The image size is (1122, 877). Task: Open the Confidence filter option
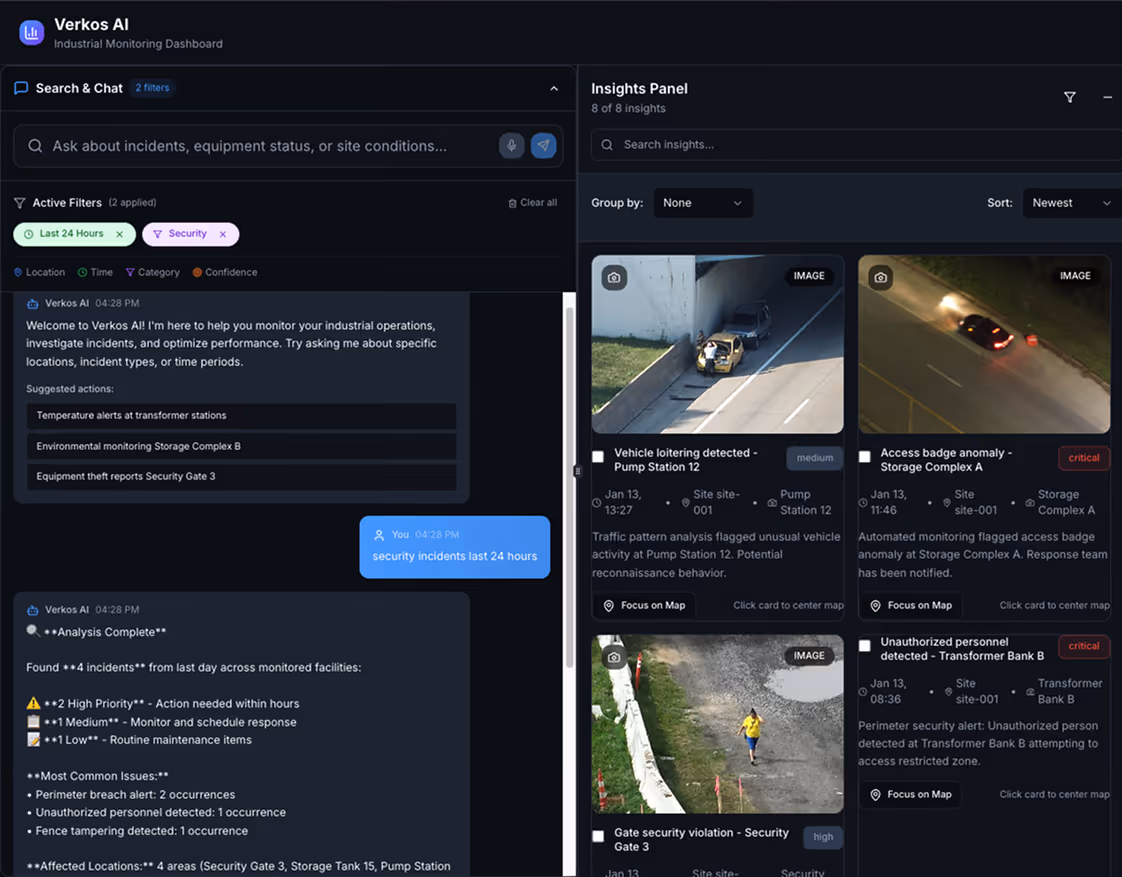225,273
